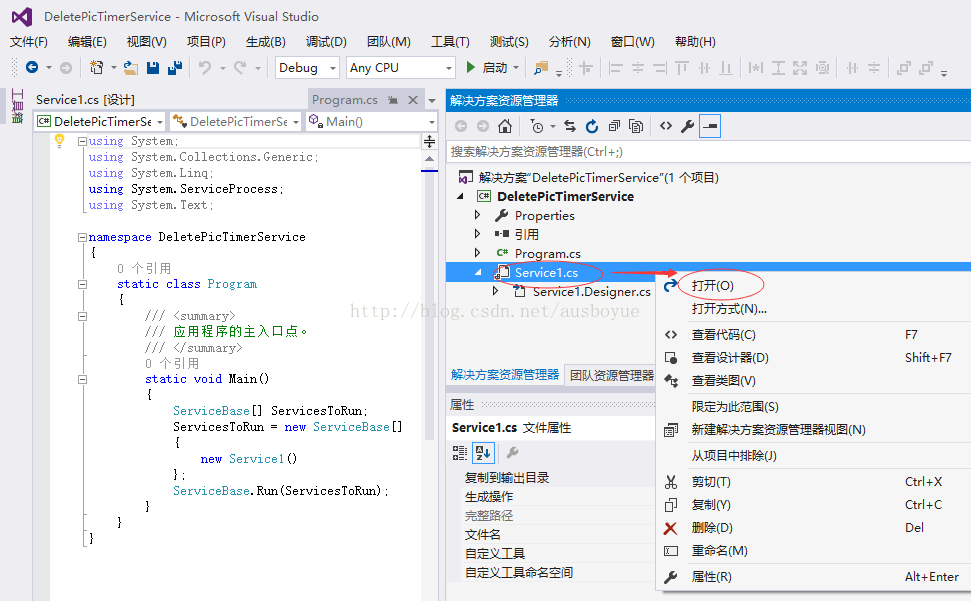This screenshot has width=971, height=601.
Task: Expand the 引用 references node
Action: 477,234
